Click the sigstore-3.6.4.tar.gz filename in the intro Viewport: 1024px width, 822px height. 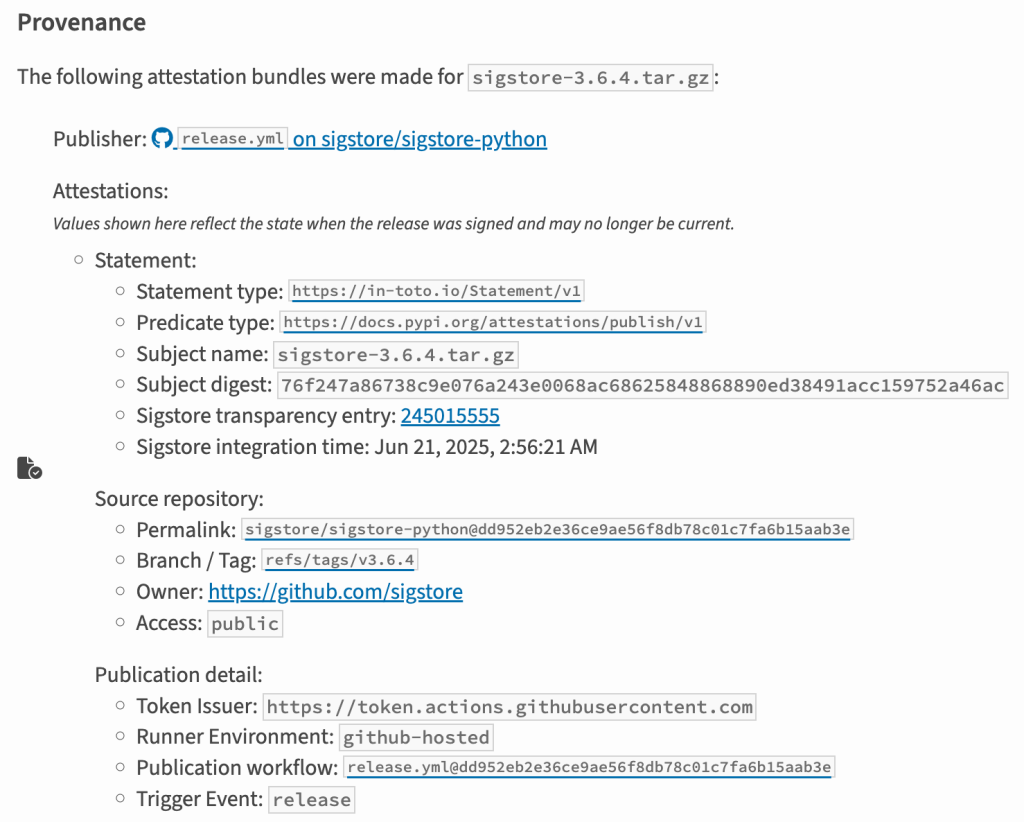tap(591, 77)
